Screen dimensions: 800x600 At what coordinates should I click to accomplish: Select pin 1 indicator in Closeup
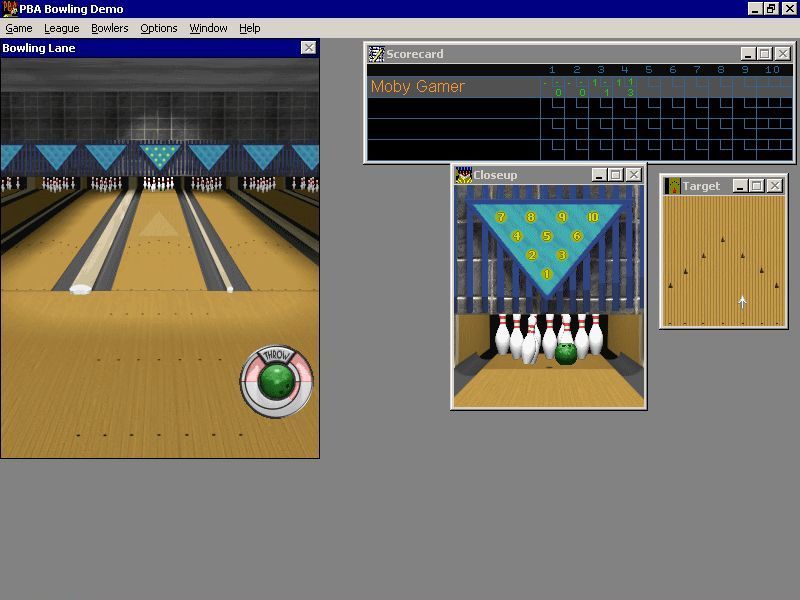click(x=547, y=274)
